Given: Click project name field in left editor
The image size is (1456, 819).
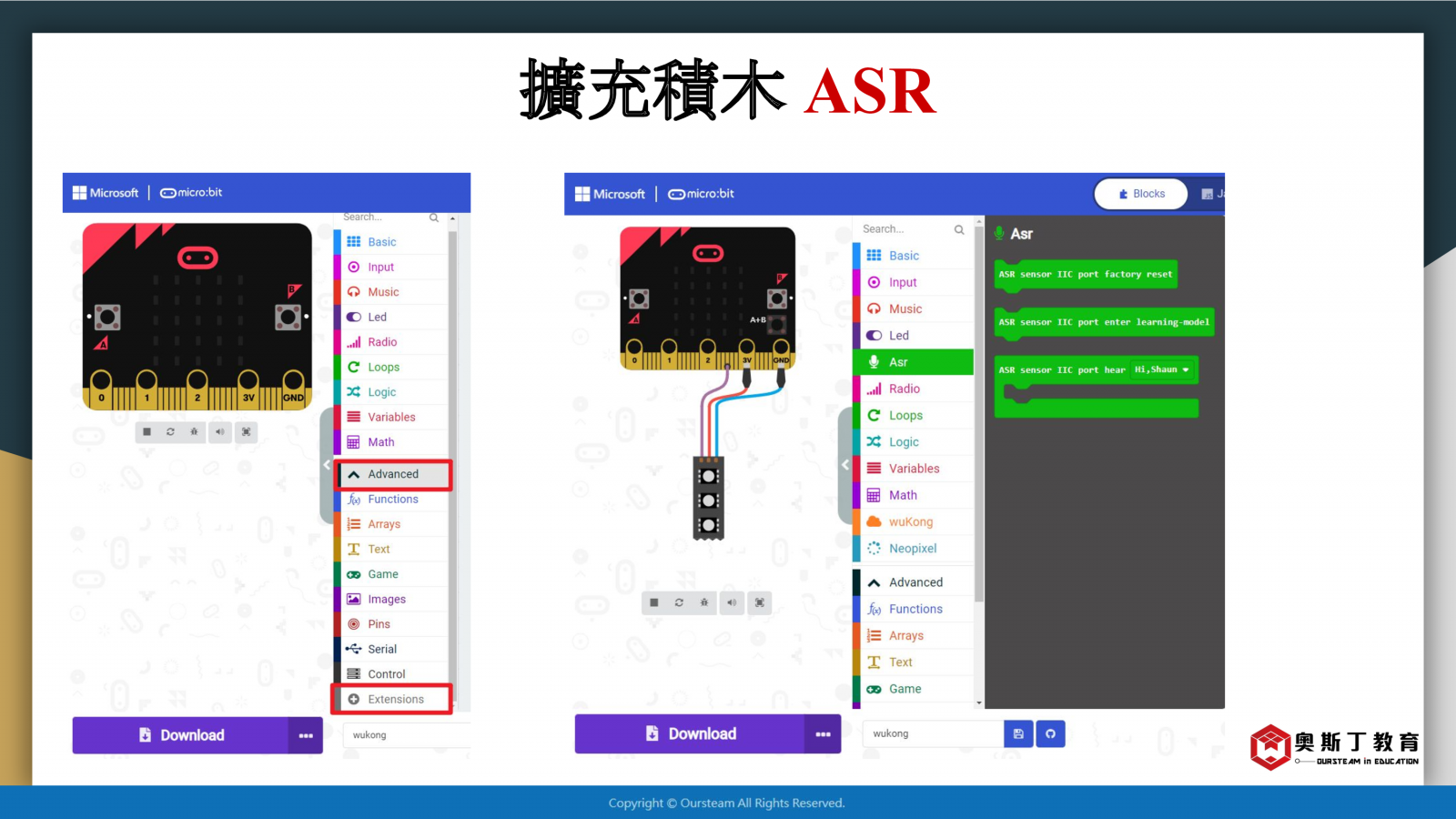Looking at the screenshot, I should [406, 735].
